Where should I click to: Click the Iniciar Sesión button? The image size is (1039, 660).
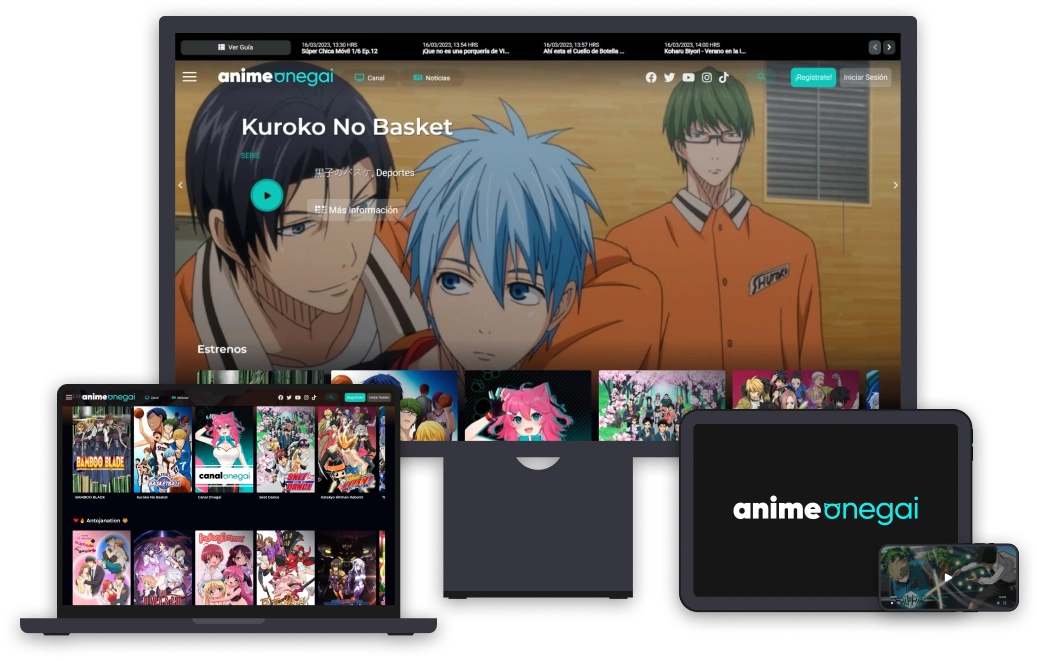[x=865, y=77]
